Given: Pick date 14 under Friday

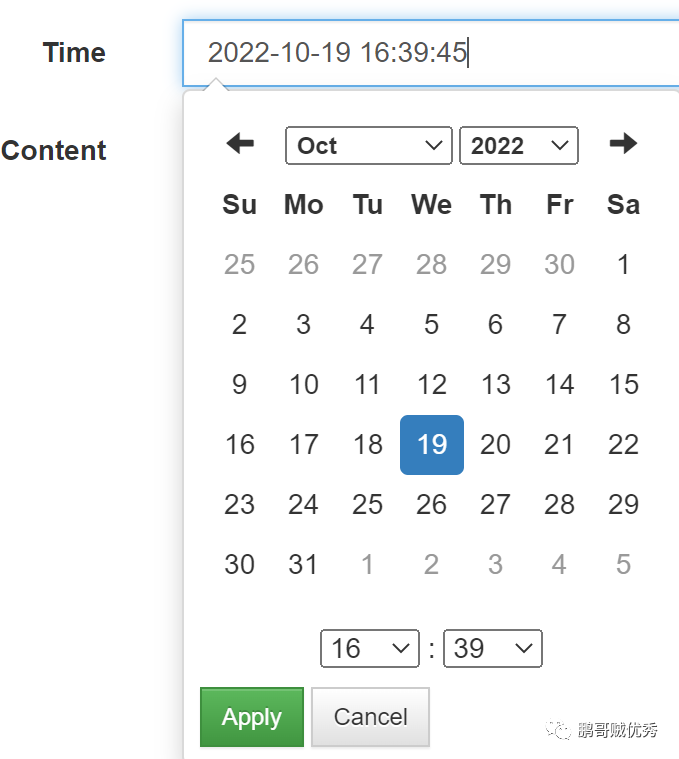Looking at the screenshot, I should click(559, 385).
